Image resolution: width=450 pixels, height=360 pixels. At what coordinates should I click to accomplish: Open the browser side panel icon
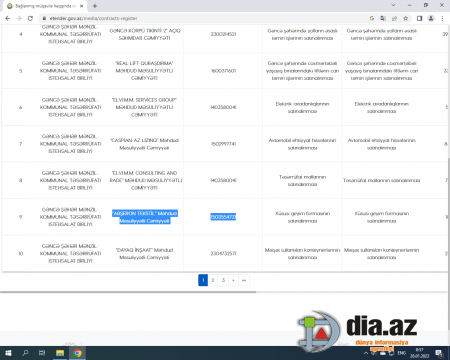pyautogui.click(x=420, y=18)
